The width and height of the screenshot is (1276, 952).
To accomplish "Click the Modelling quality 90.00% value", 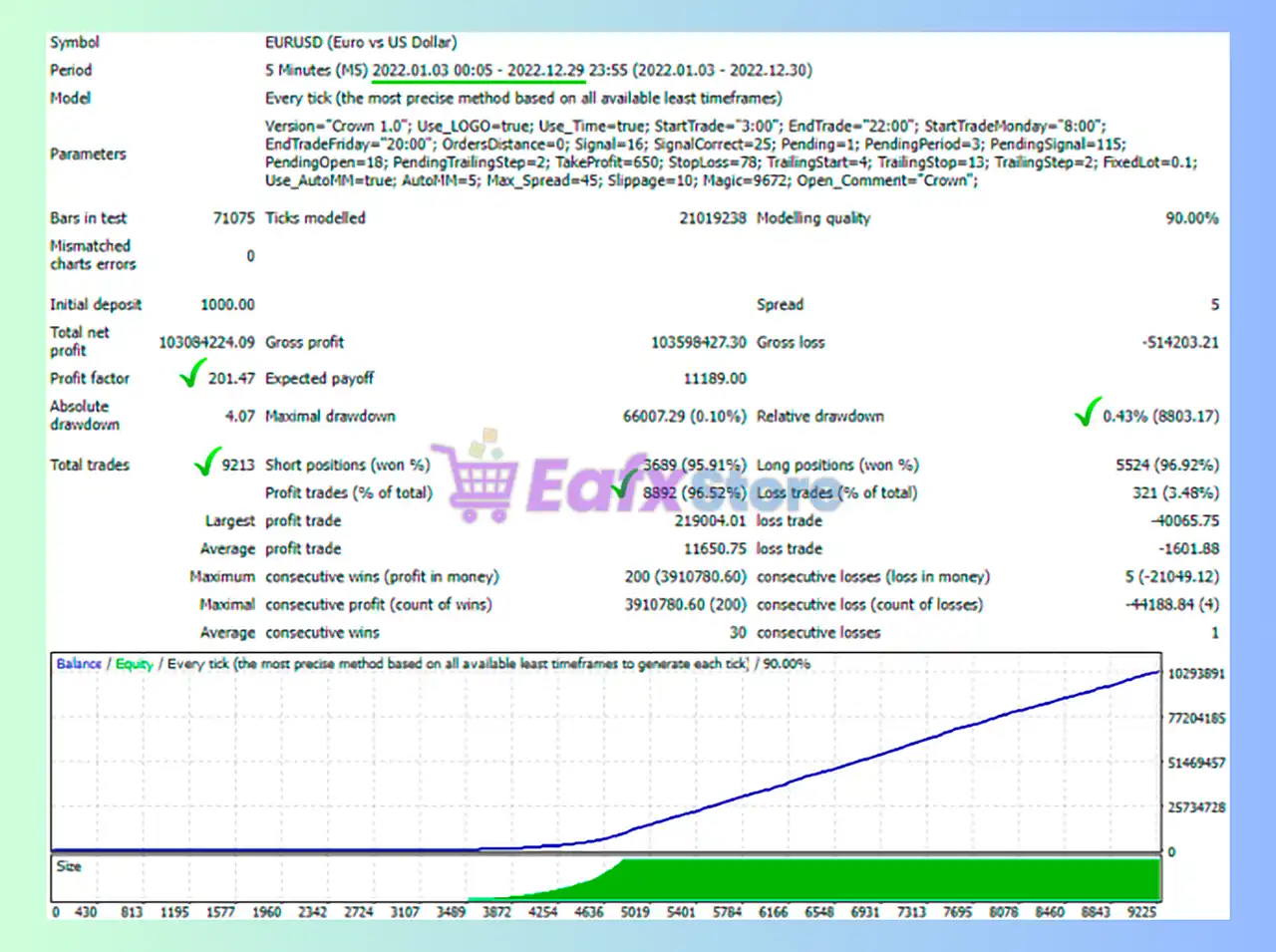I will [x=1191, y=218].
